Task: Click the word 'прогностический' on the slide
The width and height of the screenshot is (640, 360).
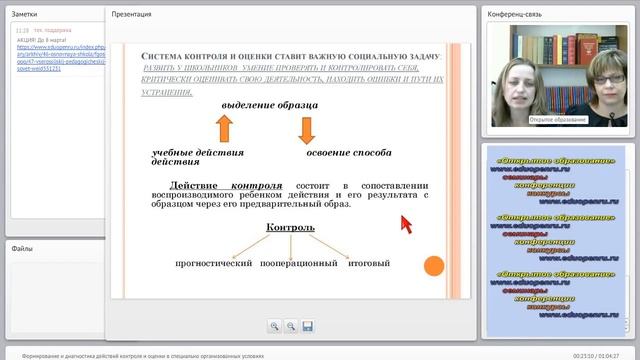Action: pos(213,263)
